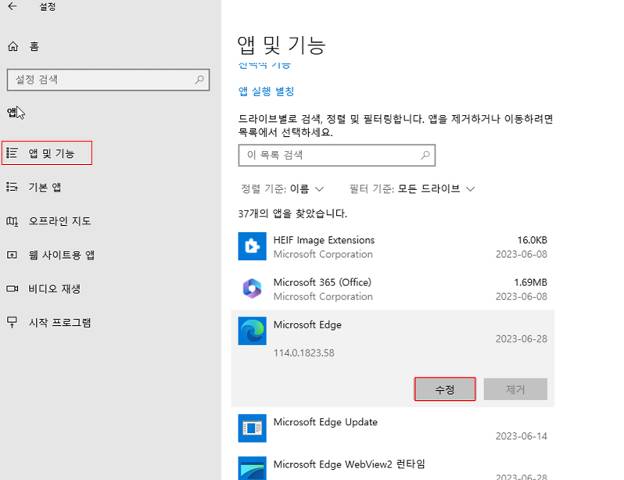
Task: Open 비디오 재생 camera icon
Action: [x=12, y=289]
